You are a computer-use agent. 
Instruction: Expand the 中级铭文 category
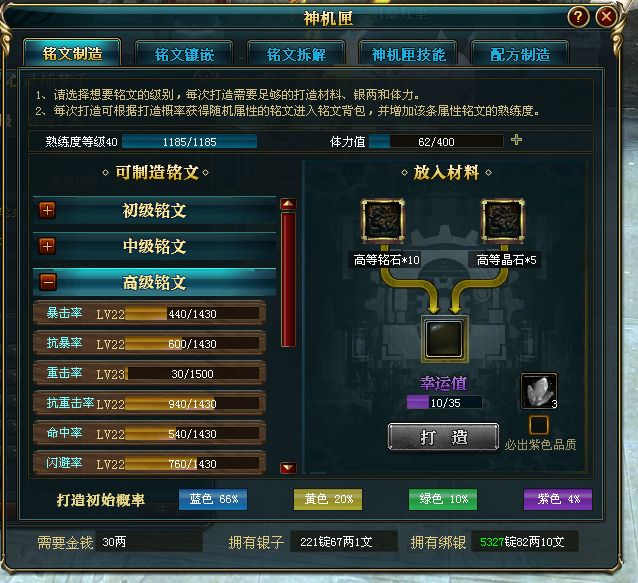[x=47, y=246]
